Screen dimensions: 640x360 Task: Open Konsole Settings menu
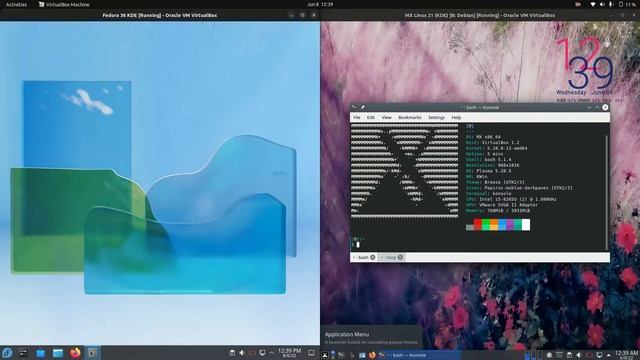click(436, 118)
